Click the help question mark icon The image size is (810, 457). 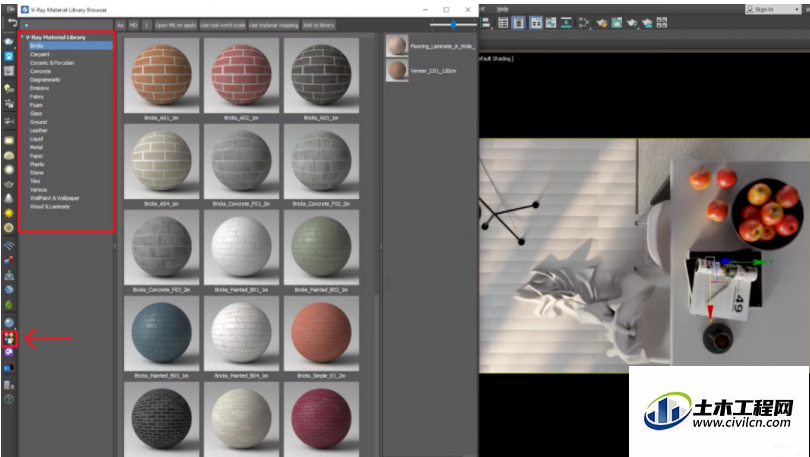pyautogui.click(x=9, y=399)
